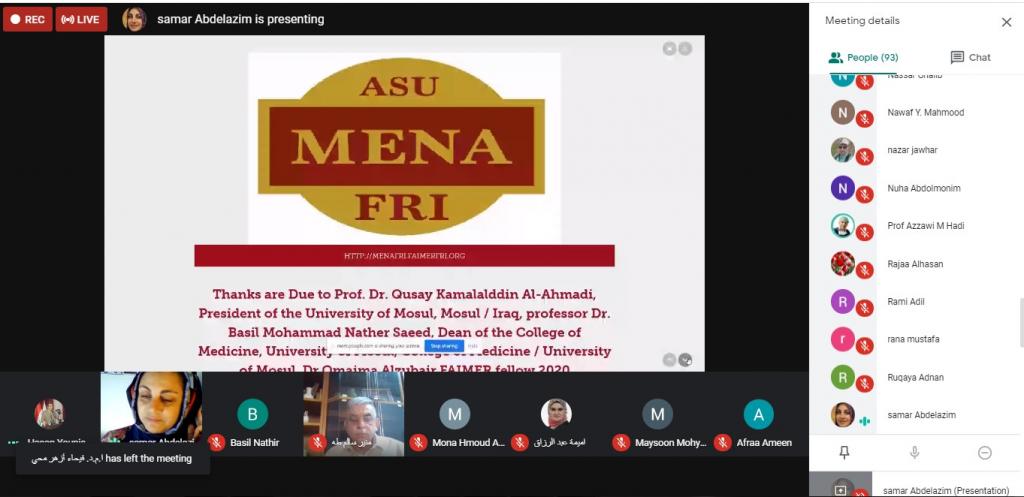The width and height of the screenshot is (1024, 497).
Task: Click samar Abdelazim's video thumbnail
Action: (152, 407)
